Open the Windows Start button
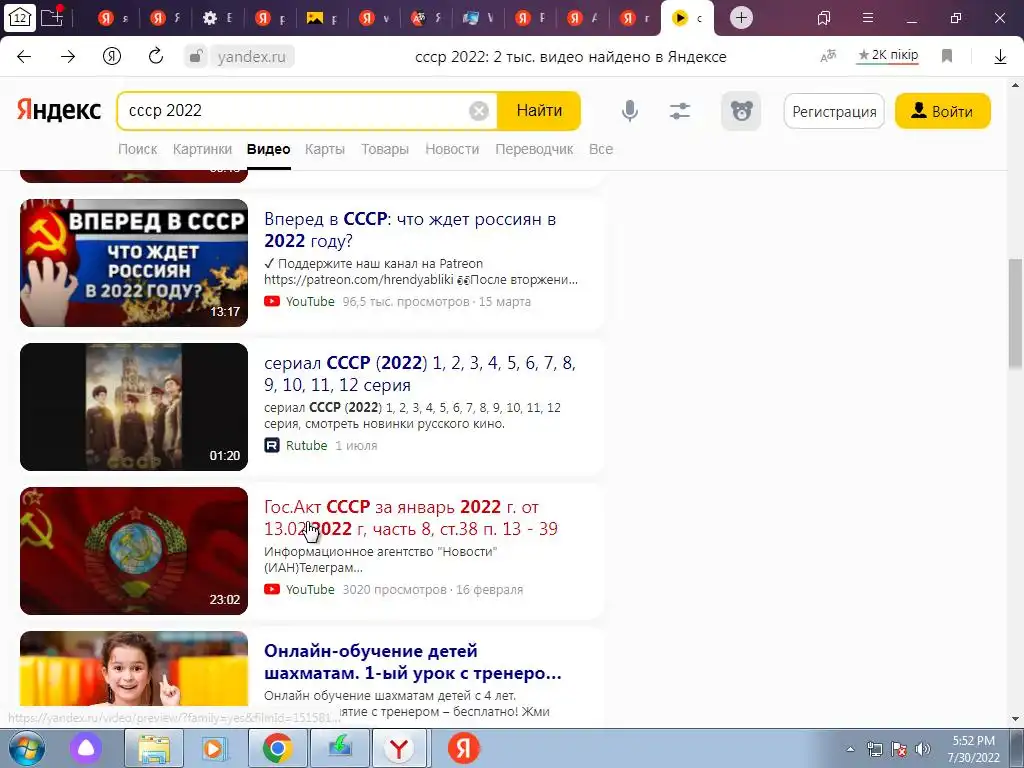Screen dimensions: 1024x768 (x=26, y=748)
